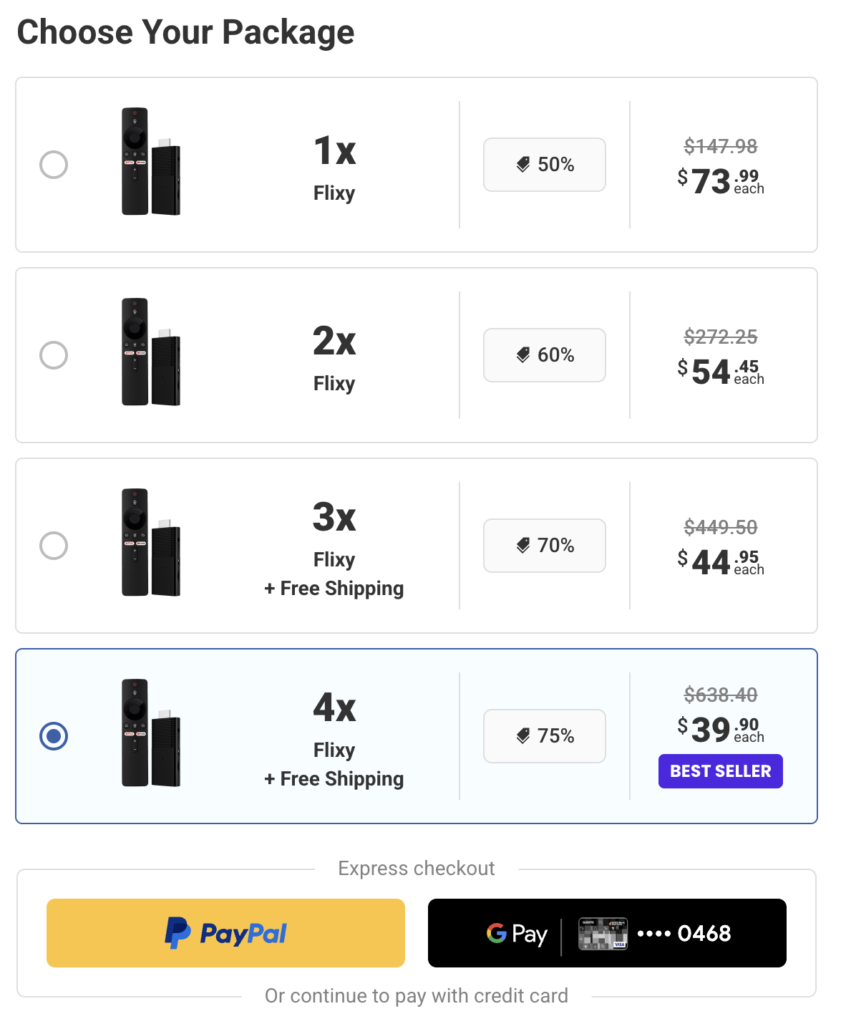Checkout with the PayPal button
Screen dimensions: 846x1024
(x=225, y=932)
